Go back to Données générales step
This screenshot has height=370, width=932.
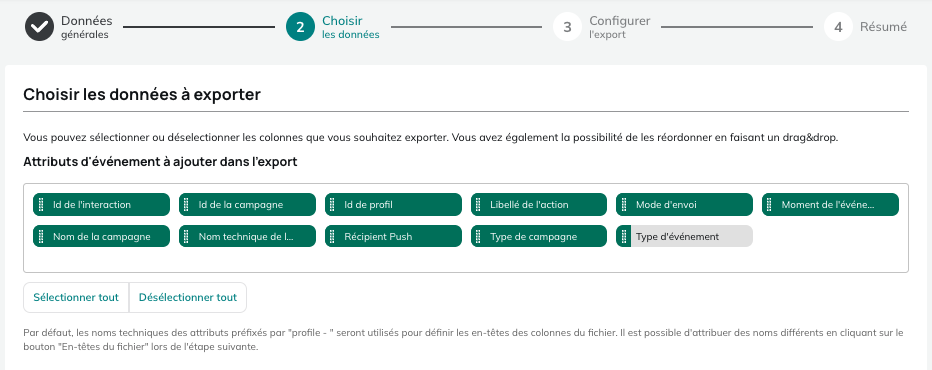pyautogui.click(x=86, y=27)
